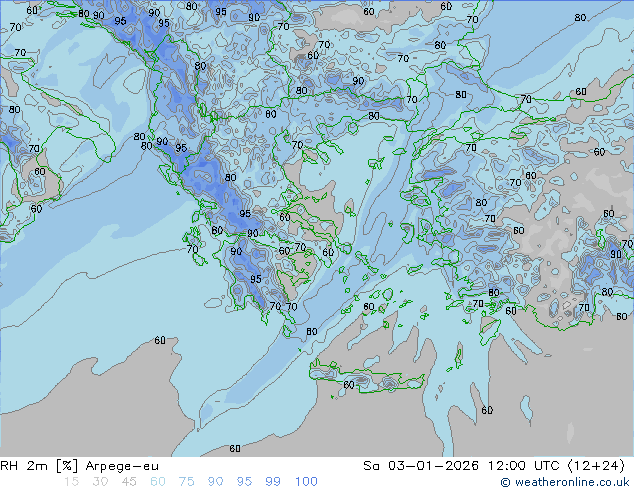The height and width of the screenshot is (490, 634).
Task: Select legend value 75
Action: tap(186, 482)
